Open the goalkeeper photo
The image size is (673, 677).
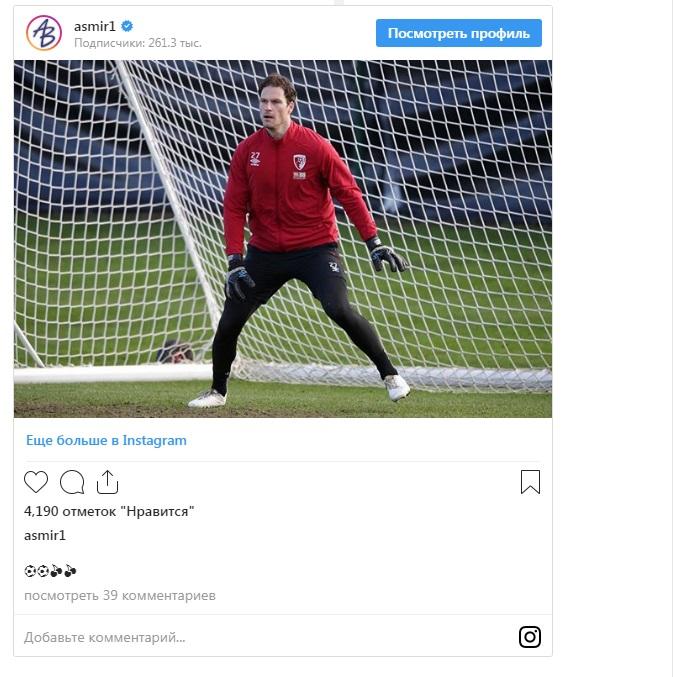pos(283,239)
